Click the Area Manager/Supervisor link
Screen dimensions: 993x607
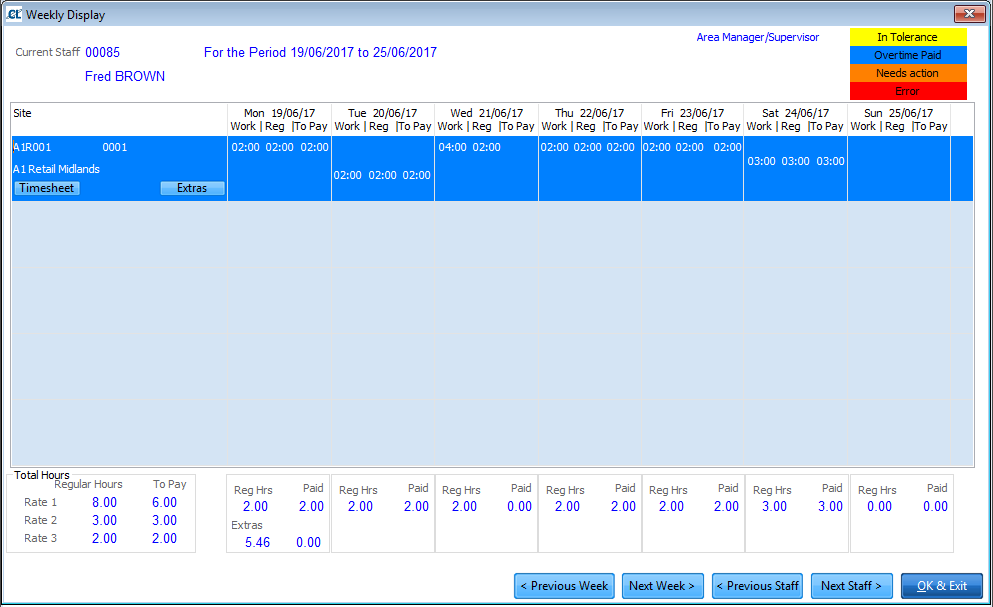click(x=758, y=37)
